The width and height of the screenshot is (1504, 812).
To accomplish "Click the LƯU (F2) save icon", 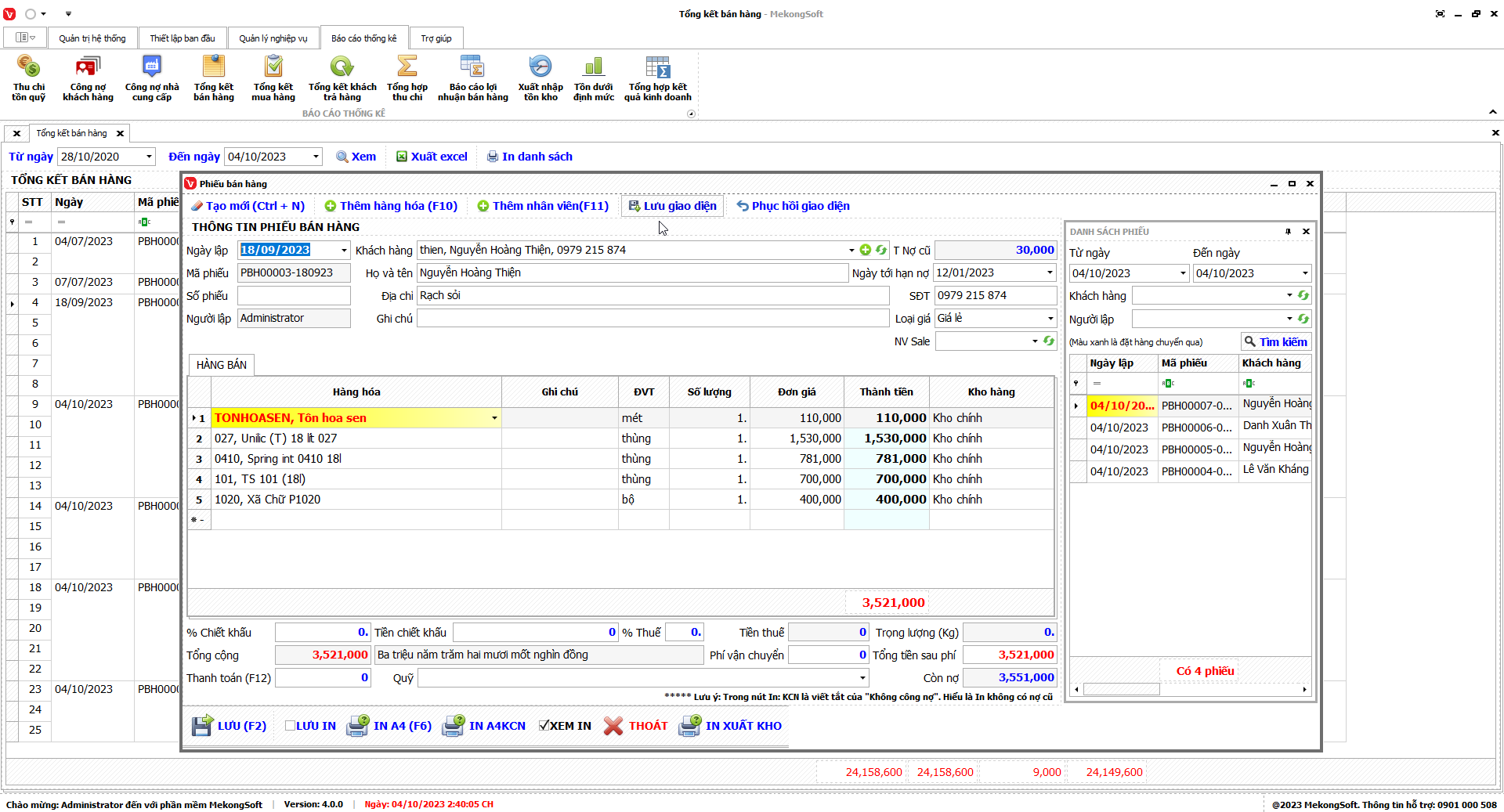I will coord(202,726).
